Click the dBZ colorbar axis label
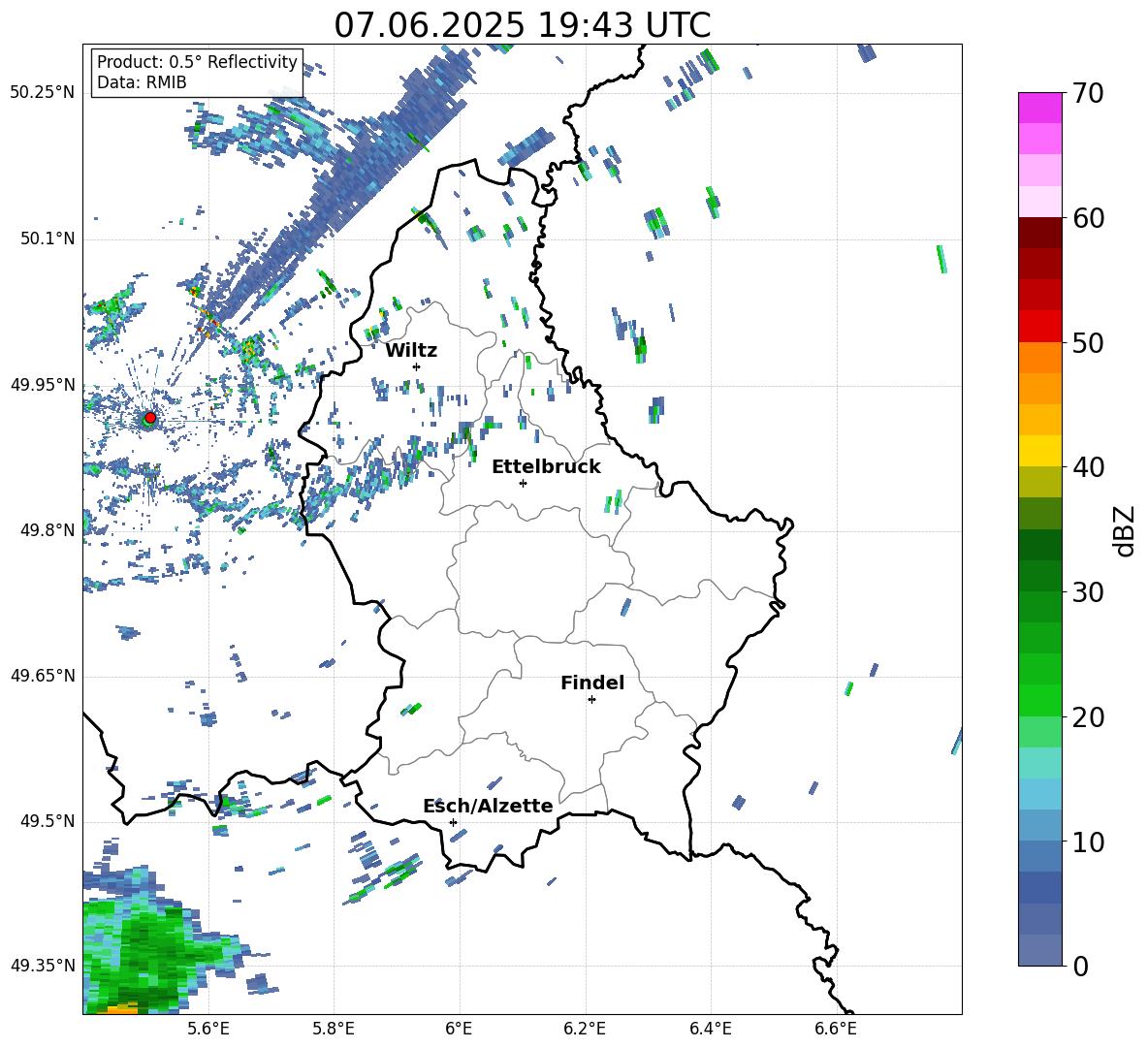 [1126, 530]
